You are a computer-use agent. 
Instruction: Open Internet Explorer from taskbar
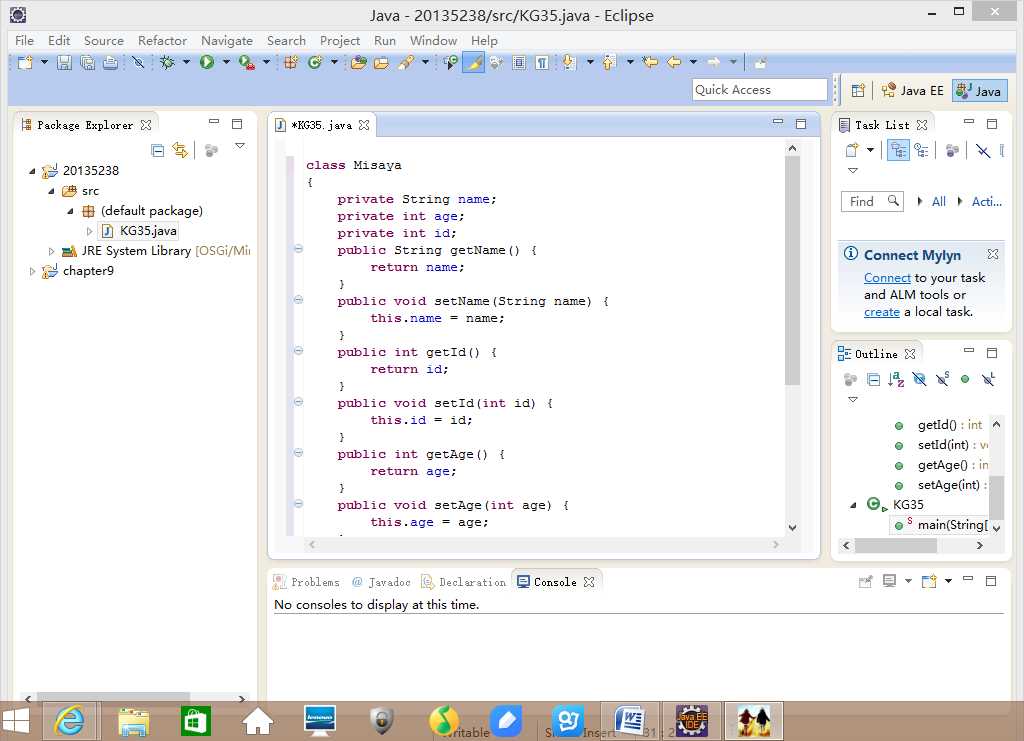pyautogui.click(x=69, y=721)
